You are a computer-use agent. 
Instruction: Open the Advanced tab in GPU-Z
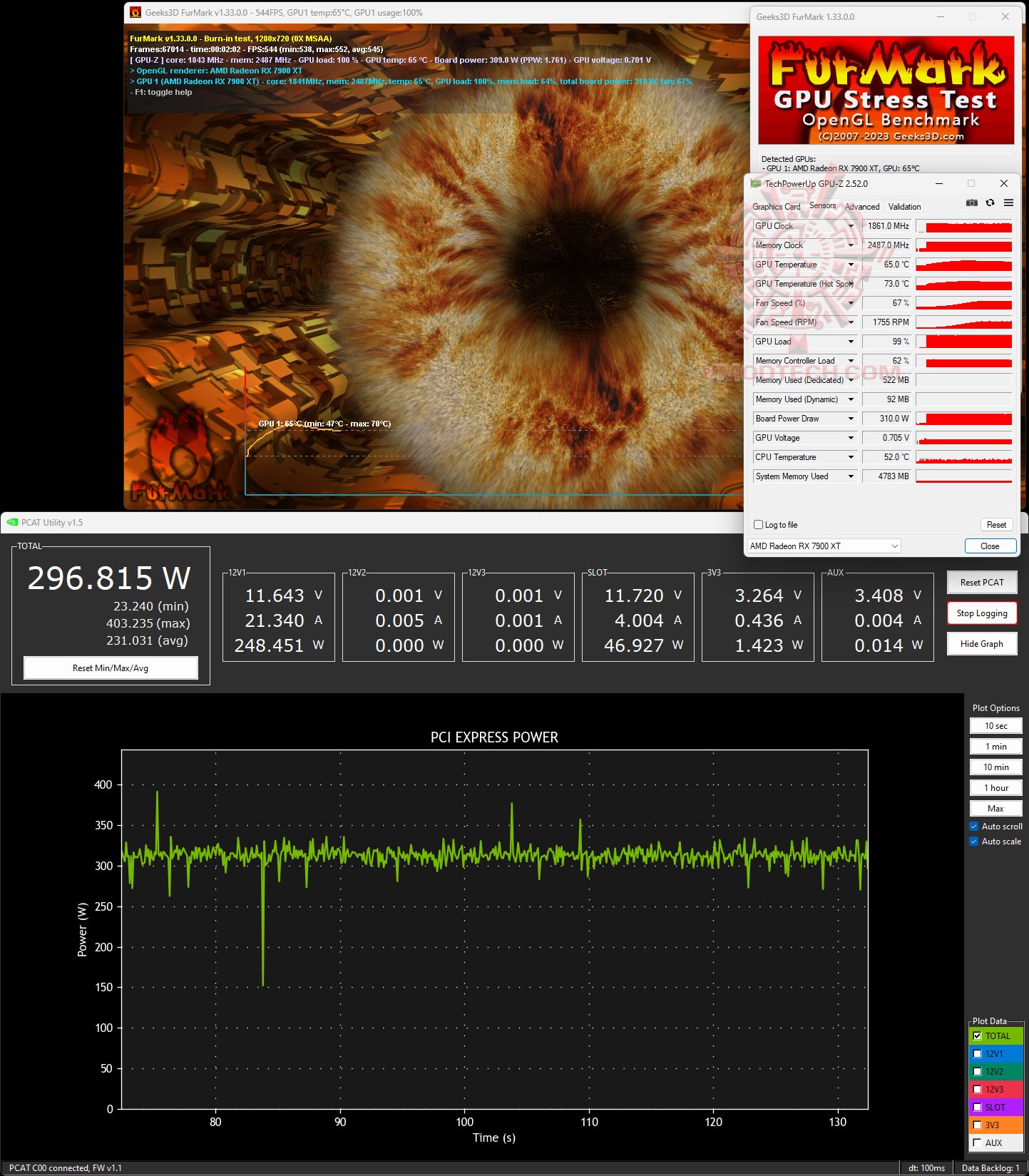pyautogui.click(x=862, y=207)
